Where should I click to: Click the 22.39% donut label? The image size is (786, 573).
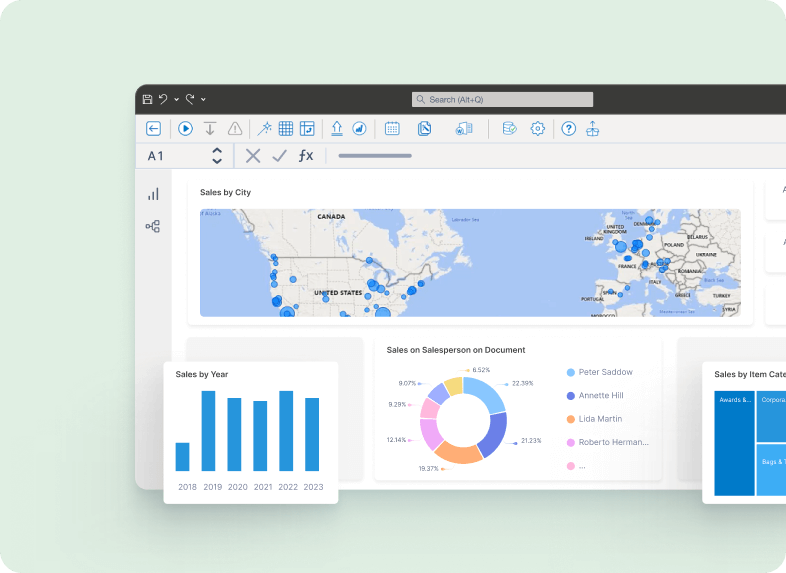pyautogui.click(x=522, y=384)
